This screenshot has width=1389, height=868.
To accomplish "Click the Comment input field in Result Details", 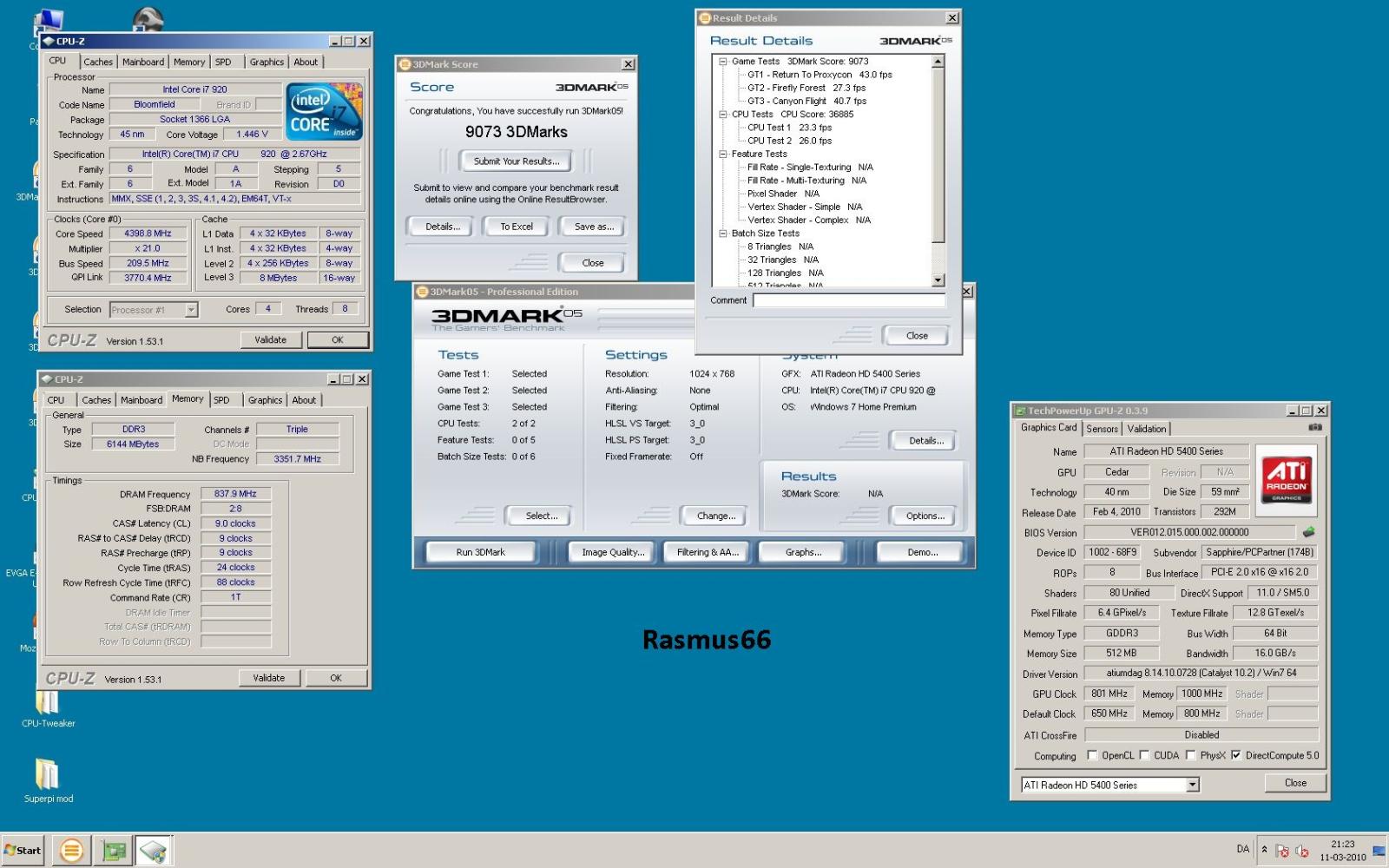I will [849, 300].
